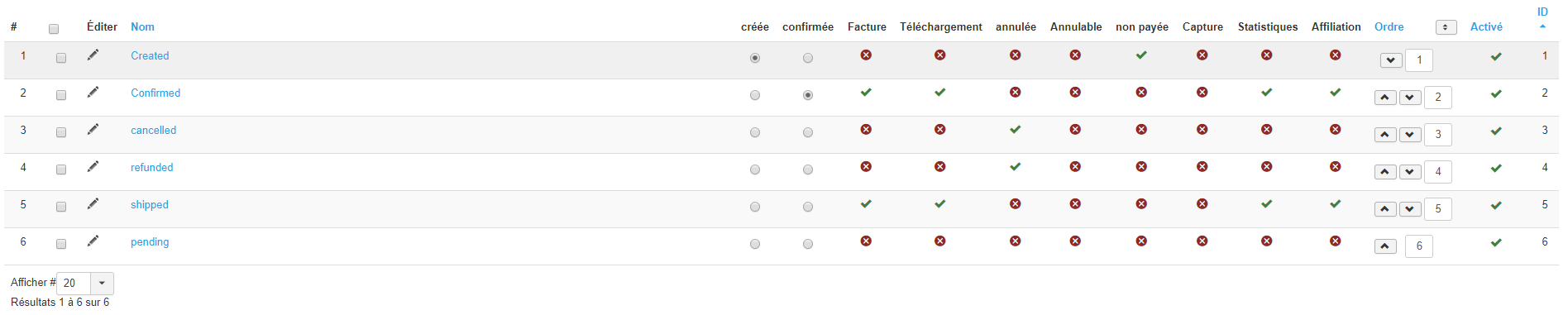Viewport: 1568px width, 315px height.
Task: Tick the checkbox for cancelled row
Action: pyautogui.click(x=61, y=132)
